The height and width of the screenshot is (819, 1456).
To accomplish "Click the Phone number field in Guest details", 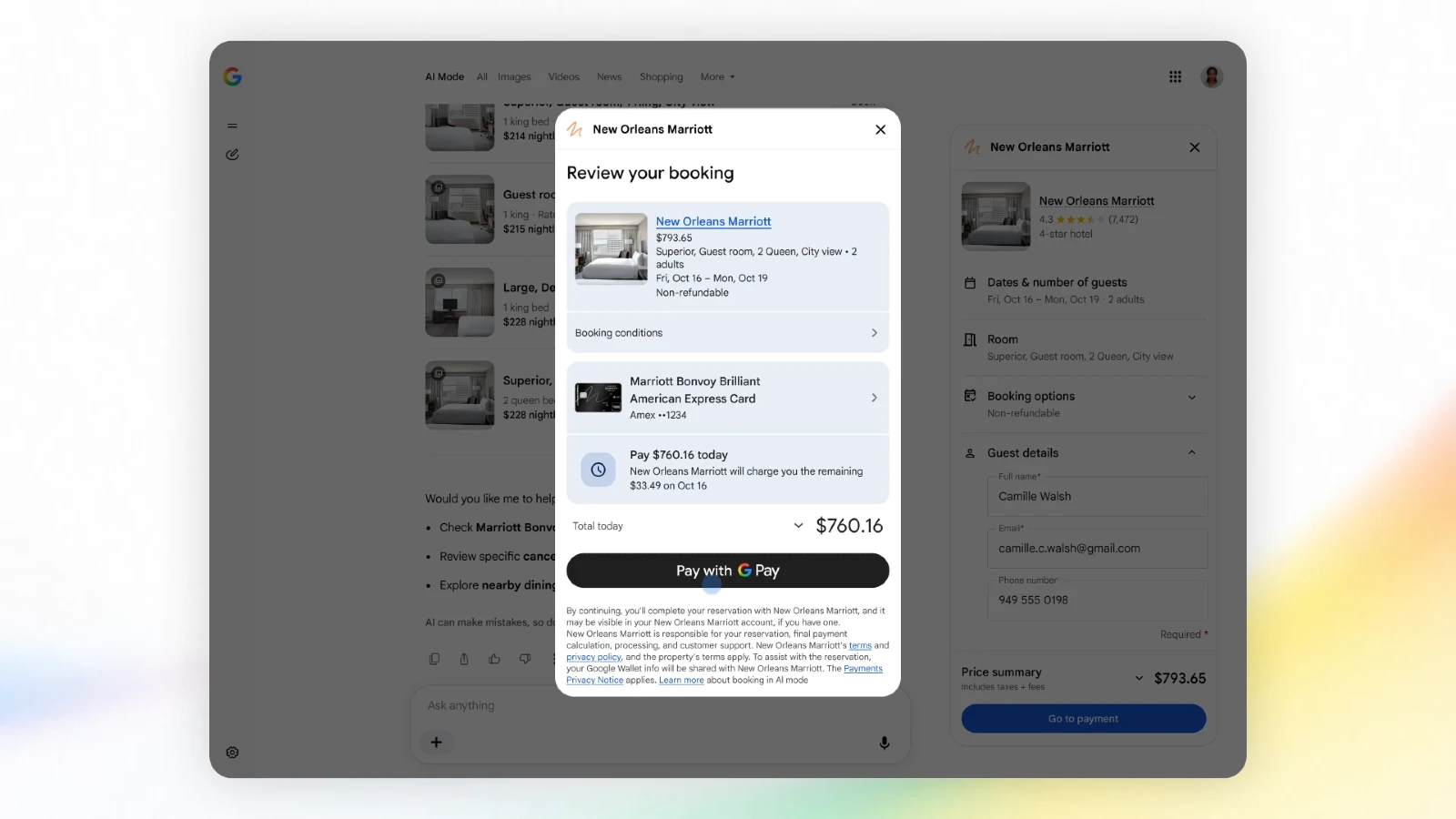I will click(x=1097, y=601).
